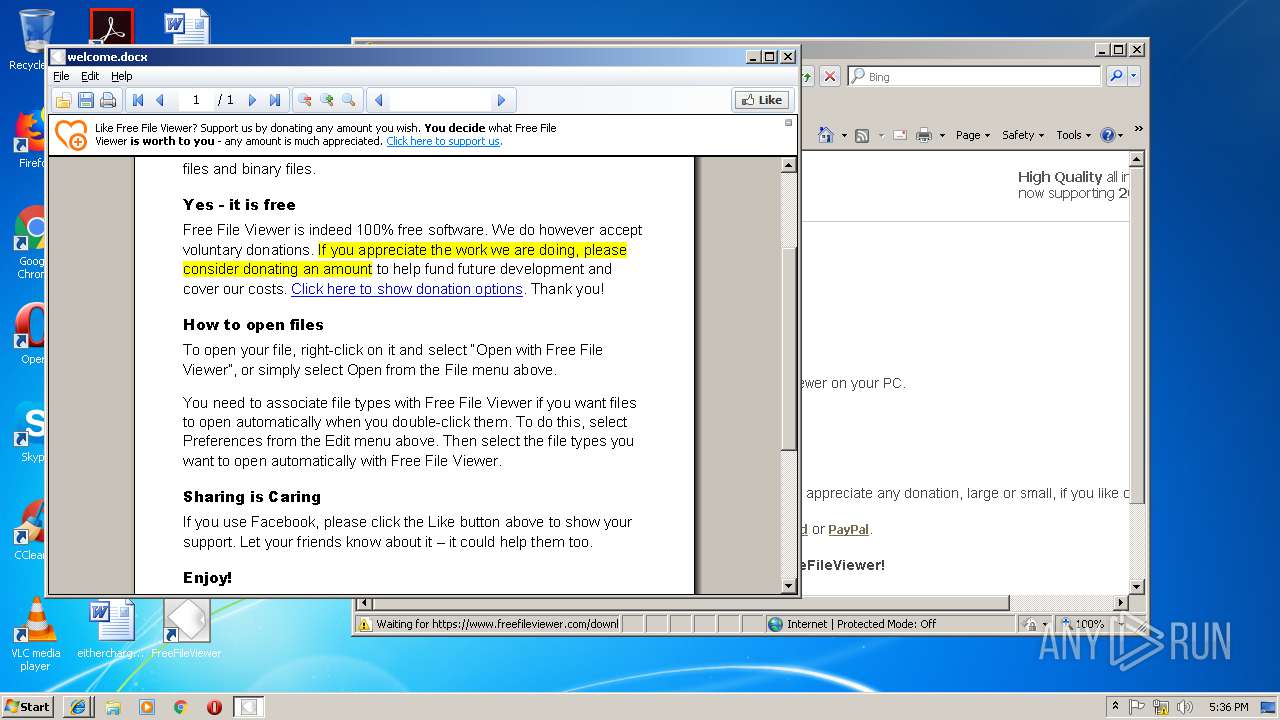Select the VLC media player desktop icon
Screen dimensions: 1280x720
[x=35, y=634]
